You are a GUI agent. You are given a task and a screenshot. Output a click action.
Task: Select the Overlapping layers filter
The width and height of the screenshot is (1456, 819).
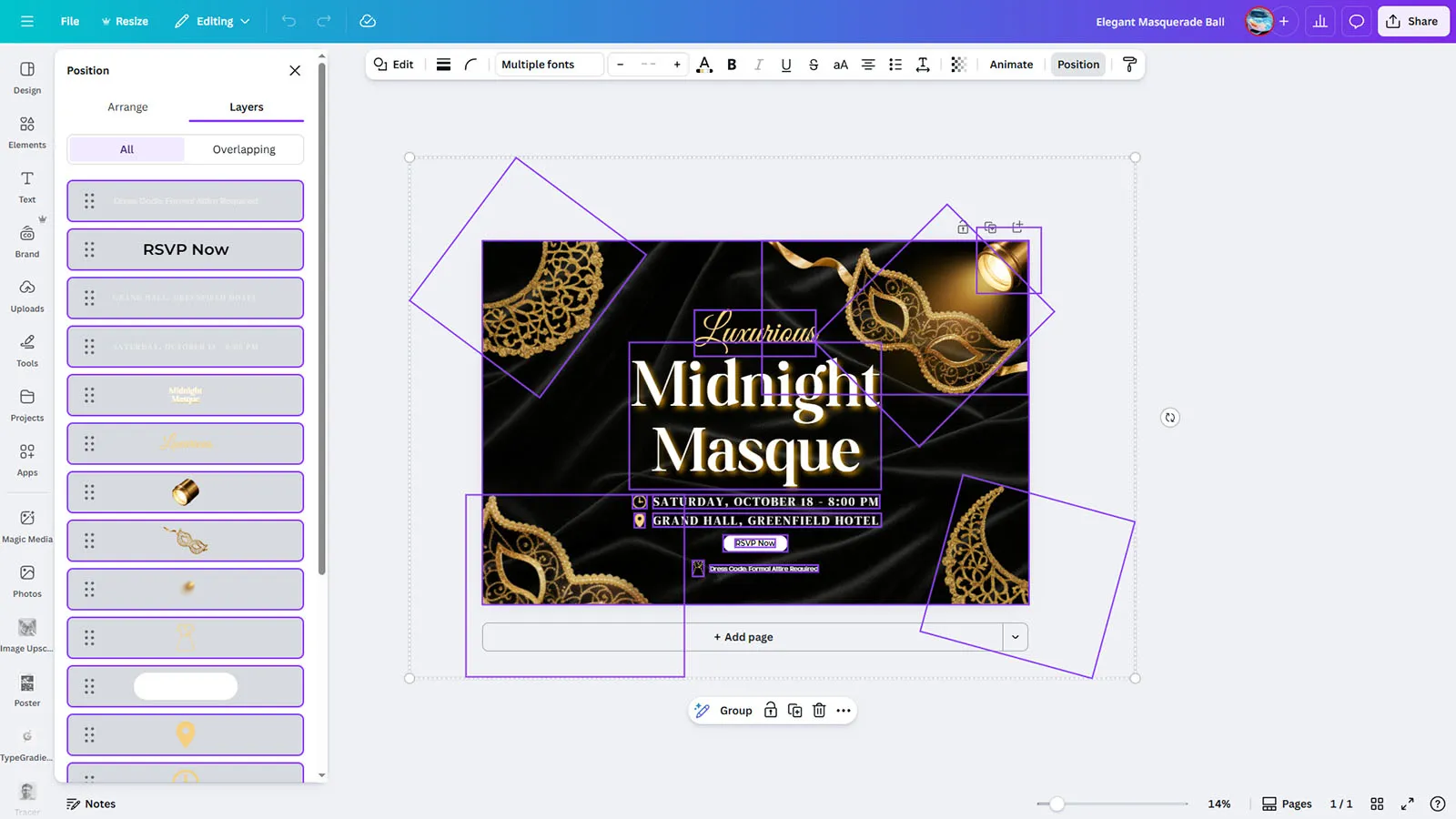[244, 149]
